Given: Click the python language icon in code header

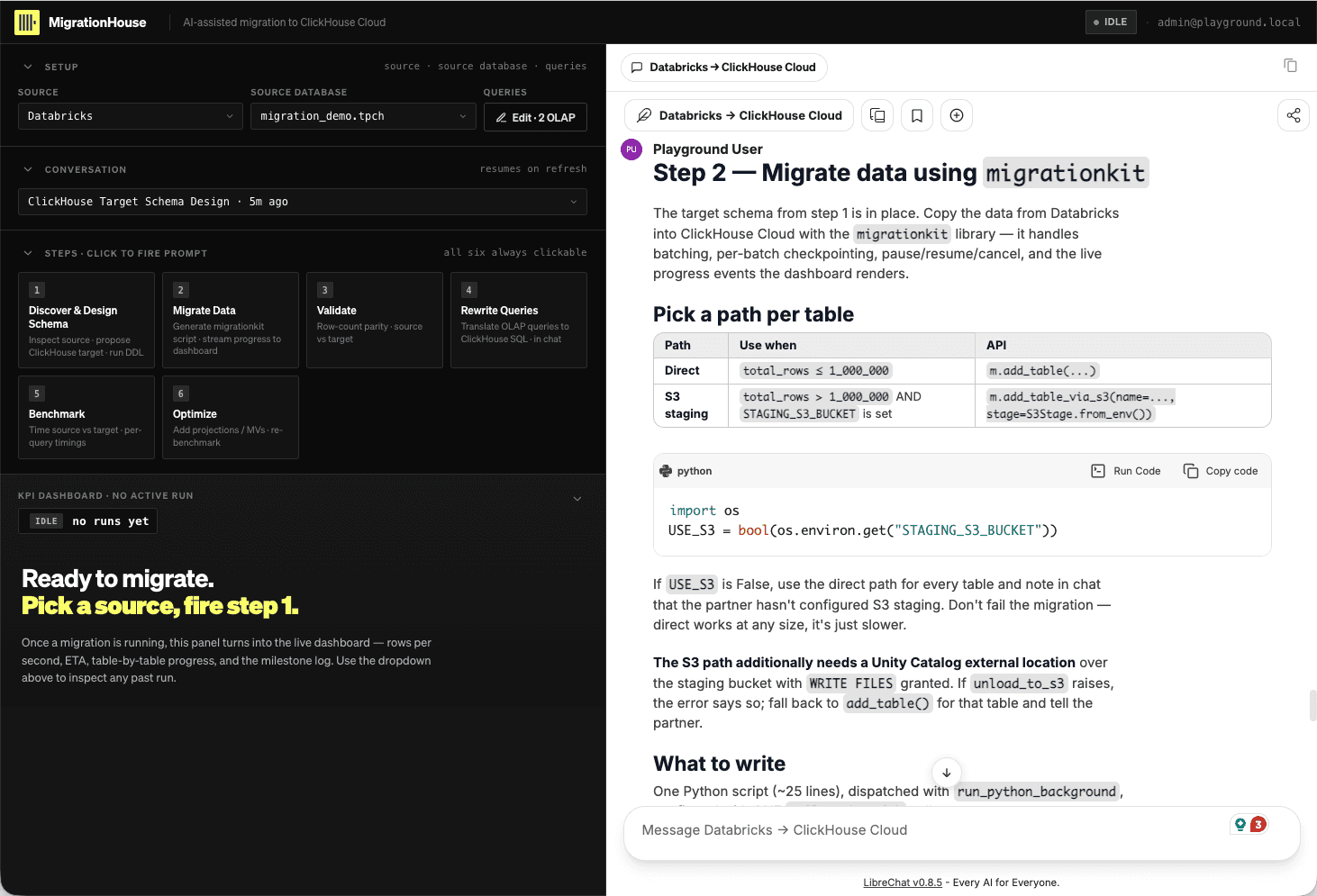Looking at the screenshot, I should [x=666, y=471].
